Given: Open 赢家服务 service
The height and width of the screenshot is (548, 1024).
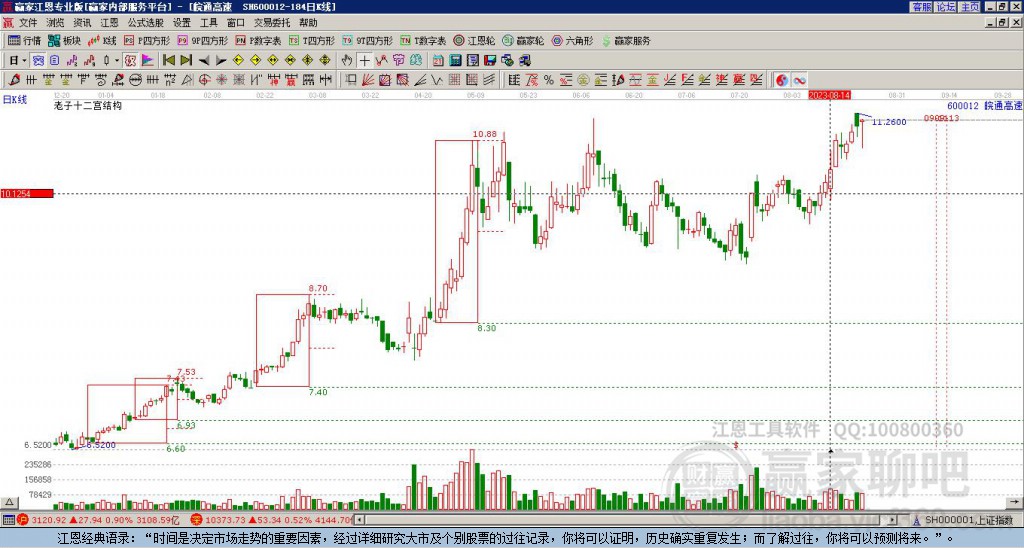Looking at the screenshot, I should [x=626, y=40].
